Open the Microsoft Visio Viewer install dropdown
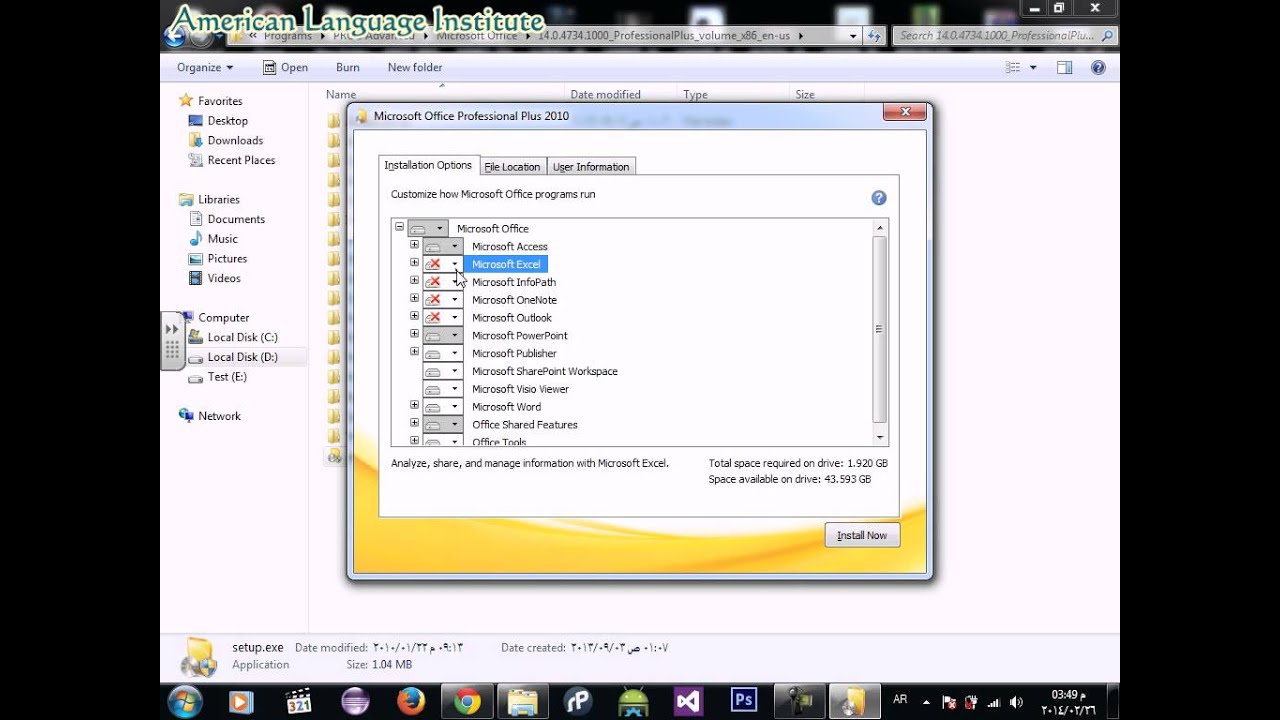Image resolution: width=1280 pixels, height=720 pixels. pos(443,389)
